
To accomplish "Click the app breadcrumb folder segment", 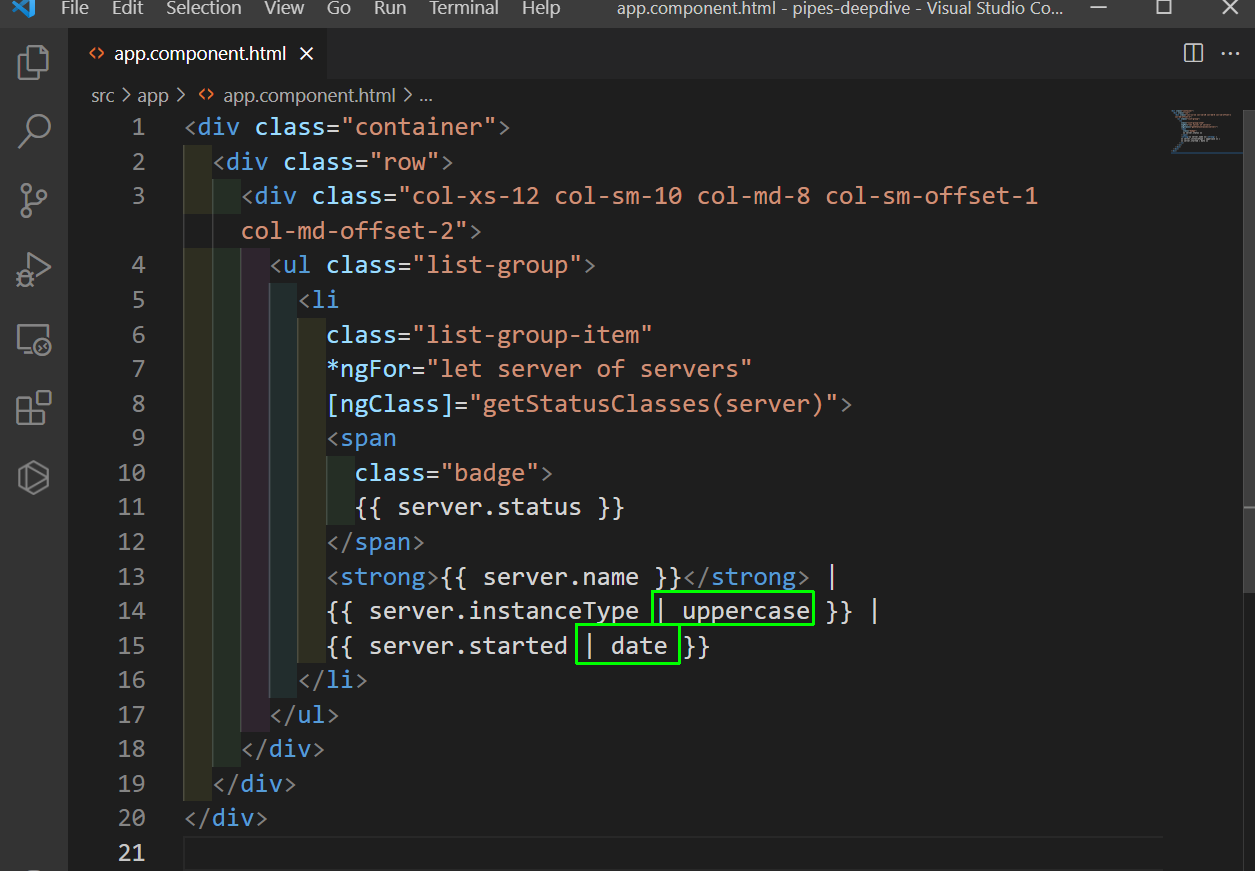I will [x=153, y=96].
